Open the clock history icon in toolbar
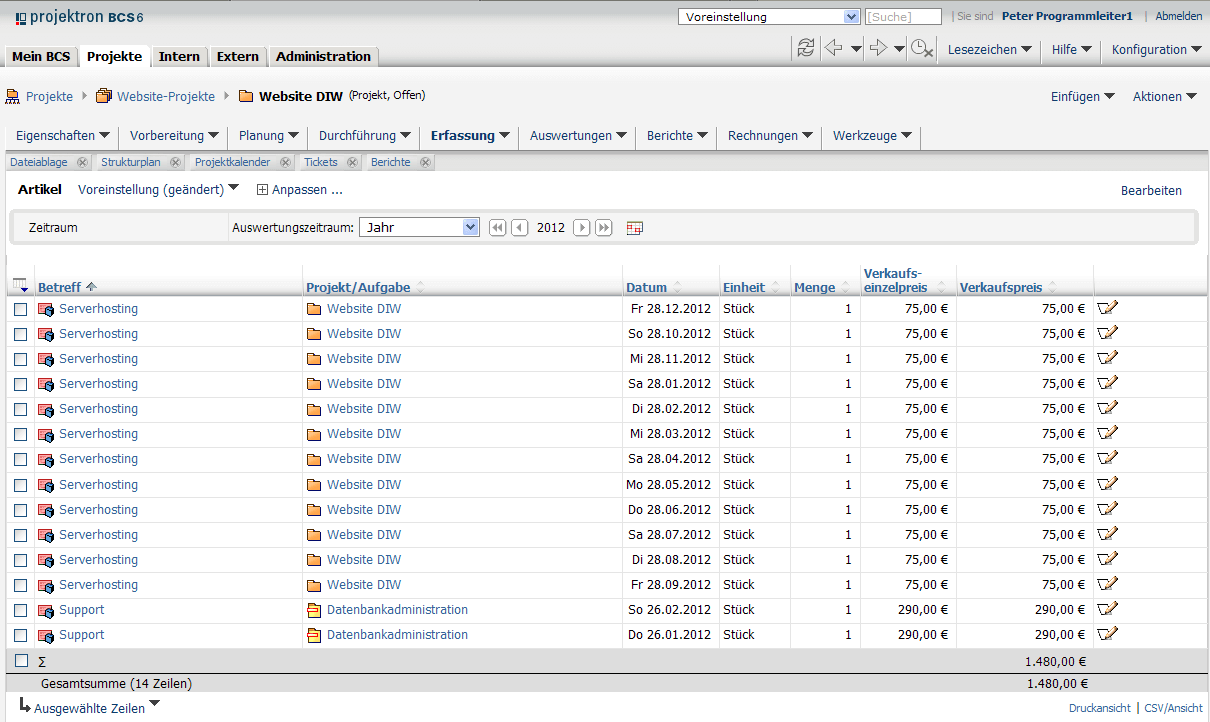The width and height of the screenshot is (1210, 722). click(x=922, y=48)
